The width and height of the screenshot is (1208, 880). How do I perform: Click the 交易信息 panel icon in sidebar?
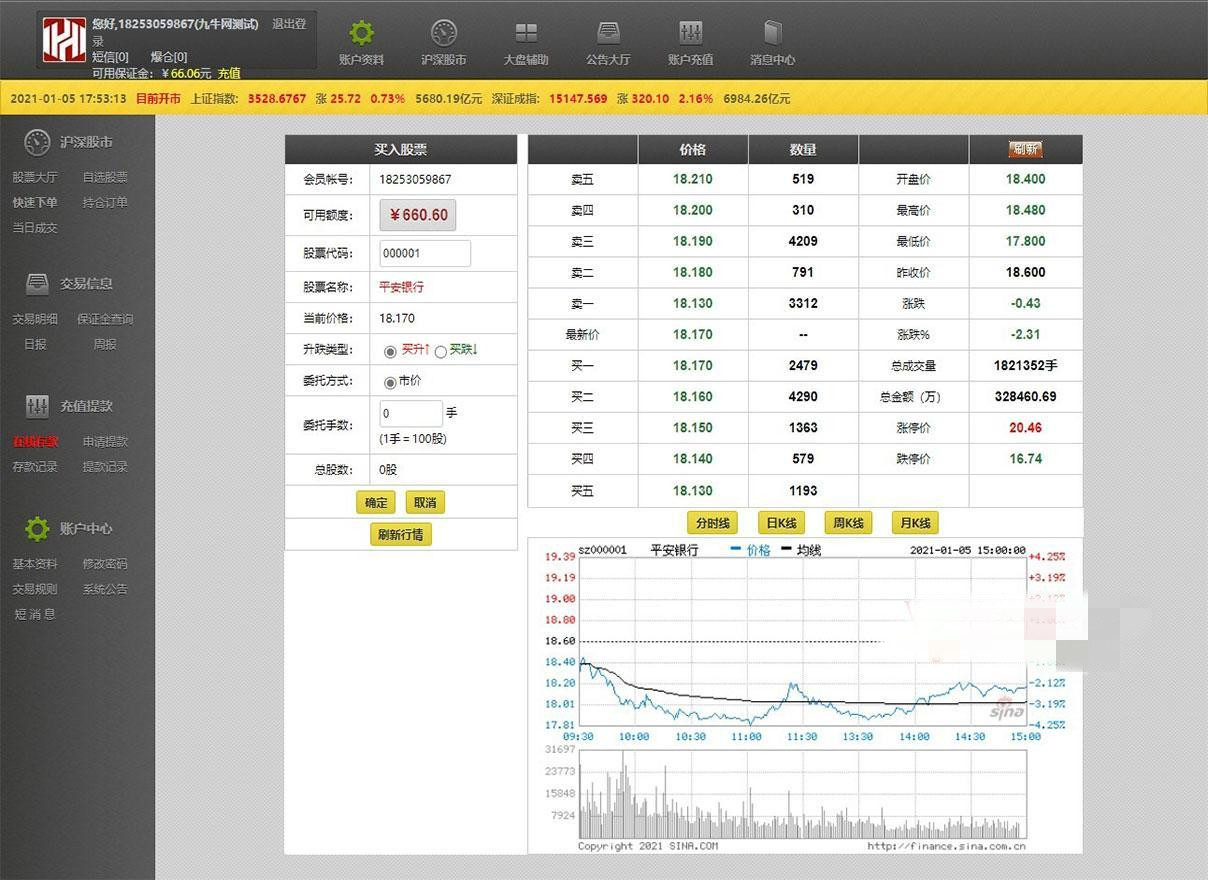coord(36,282)
